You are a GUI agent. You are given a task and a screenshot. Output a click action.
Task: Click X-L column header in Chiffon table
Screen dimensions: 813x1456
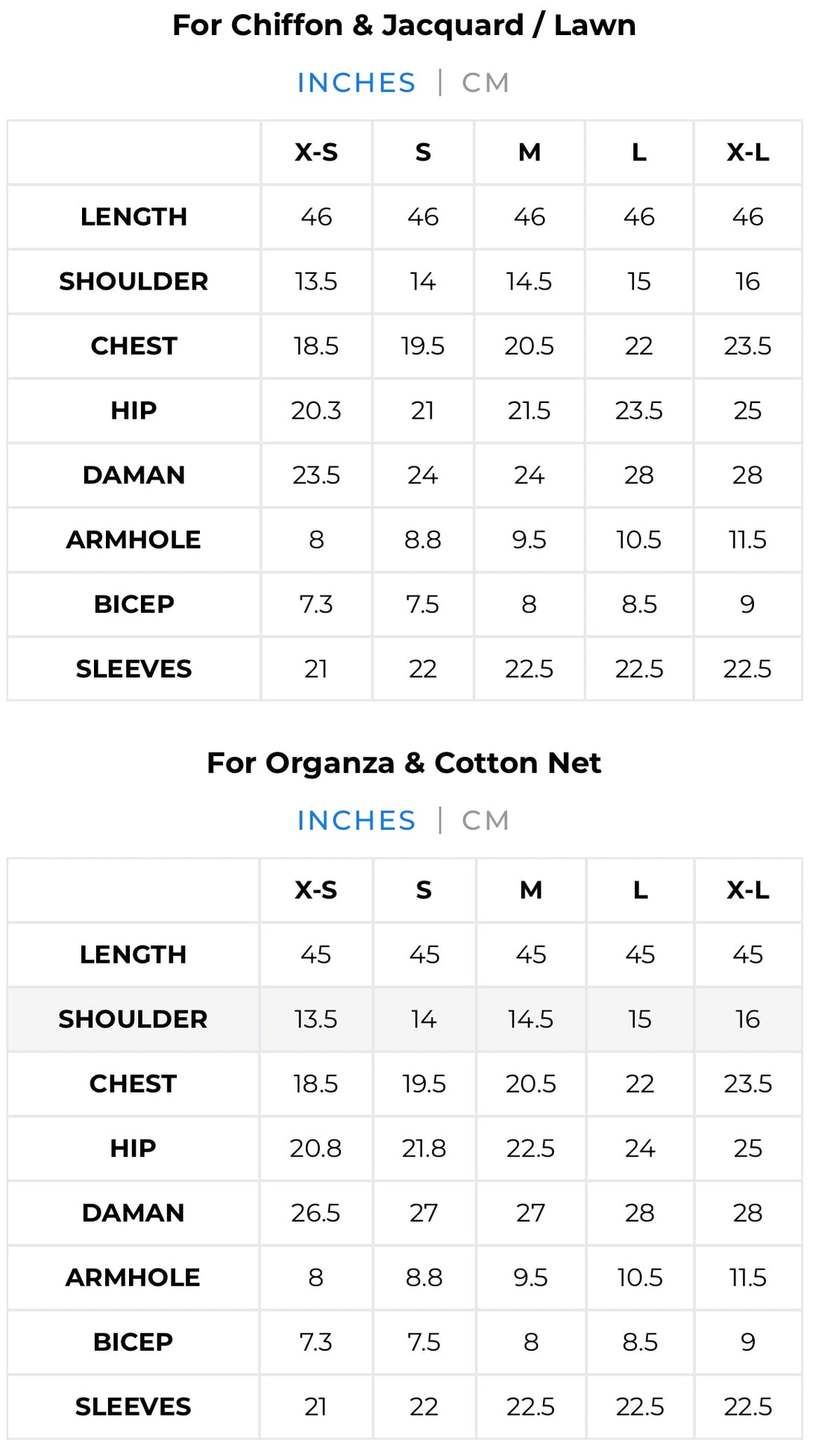(x=747, y=152)
